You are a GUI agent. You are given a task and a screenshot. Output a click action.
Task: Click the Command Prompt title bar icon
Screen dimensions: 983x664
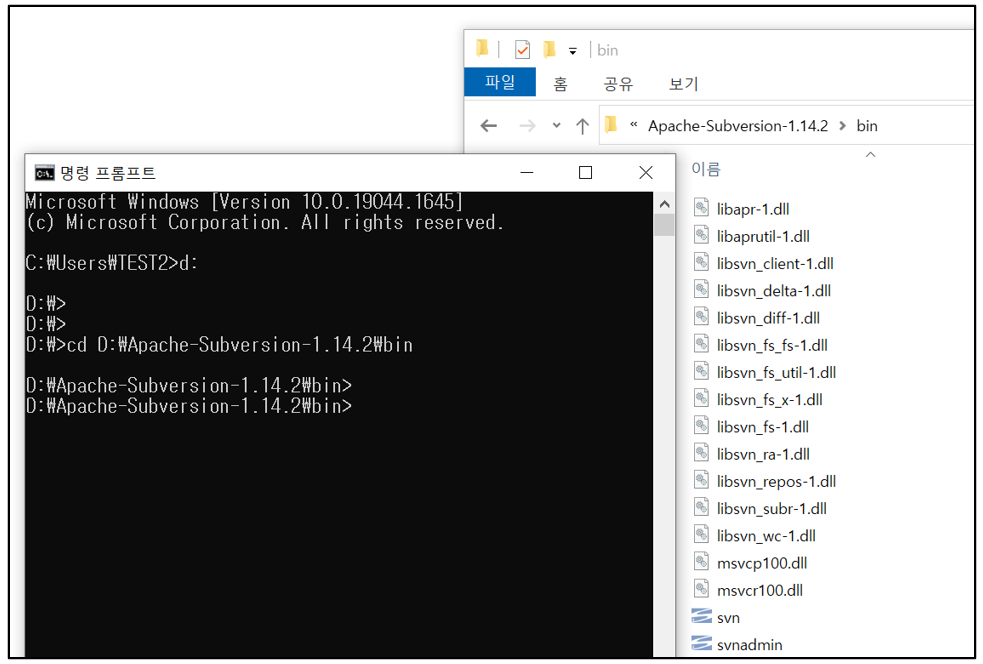[x=45, y=172]
